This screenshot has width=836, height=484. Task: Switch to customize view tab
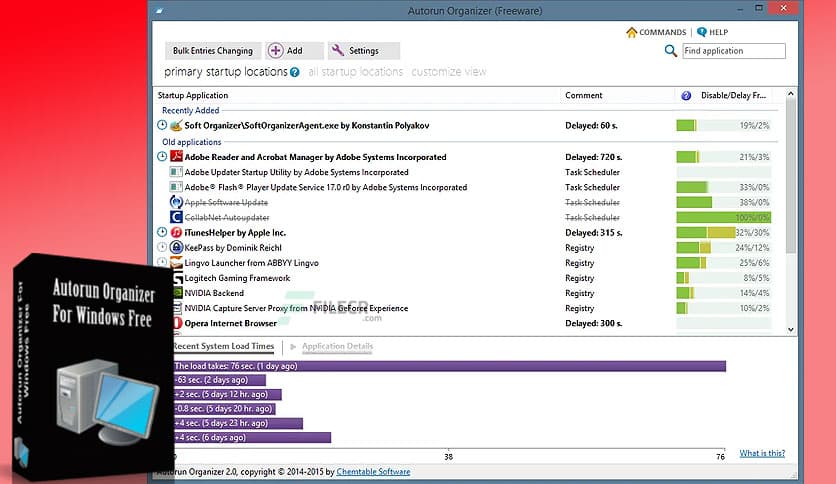(x=448, y=71)
